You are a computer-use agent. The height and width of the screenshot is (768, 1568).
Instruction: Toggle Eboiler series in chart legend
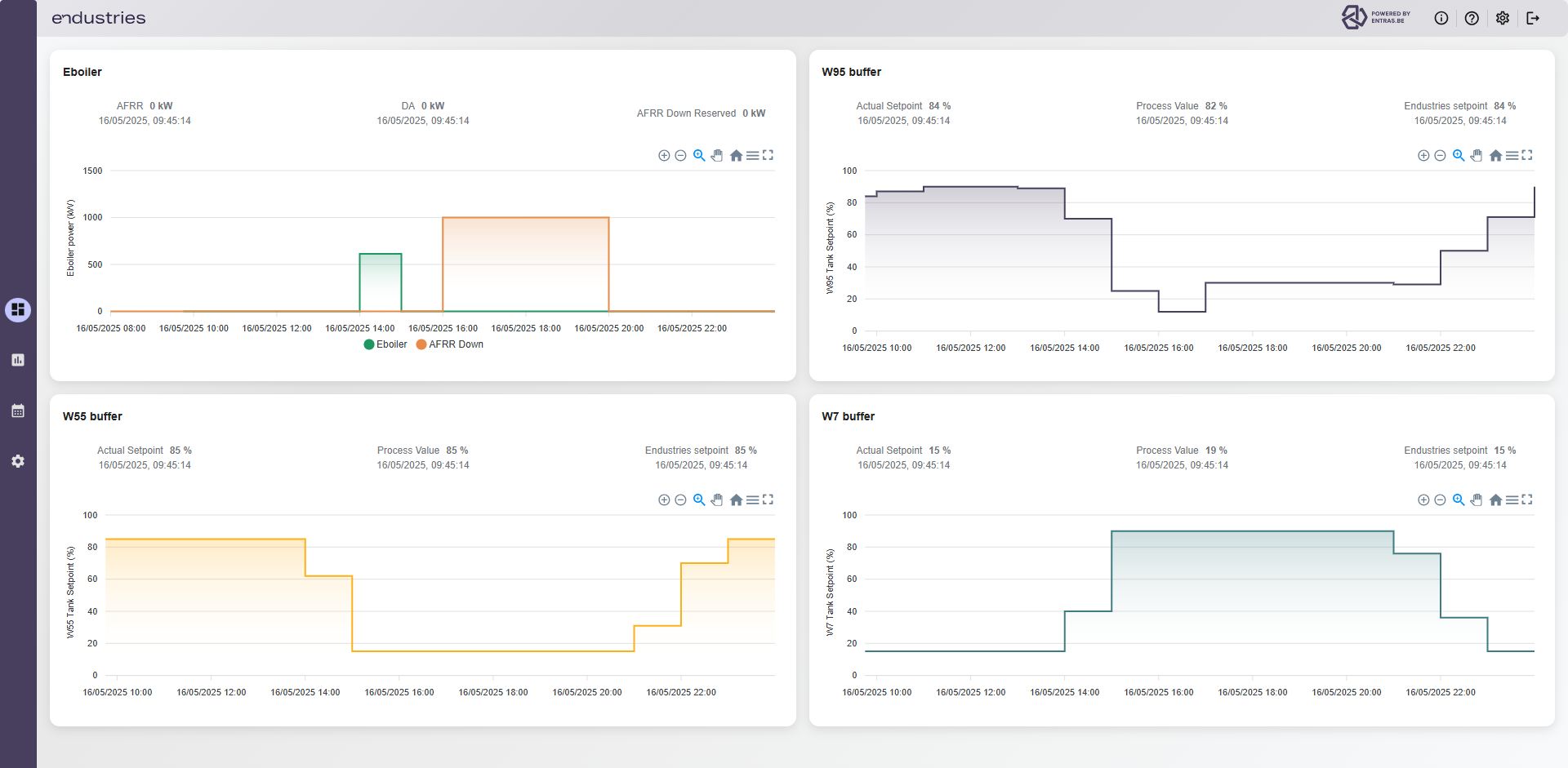pos(385,344)
